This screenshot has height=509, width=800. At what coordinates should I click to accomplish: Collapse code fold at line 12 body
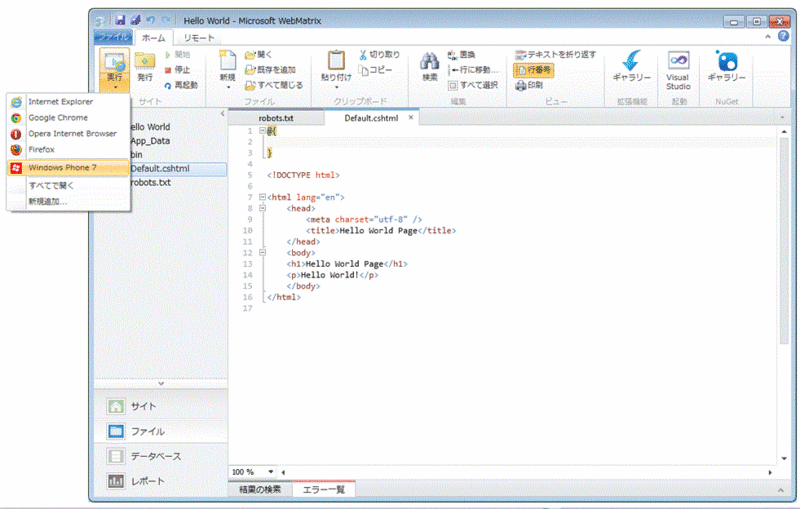click(262, 252)
